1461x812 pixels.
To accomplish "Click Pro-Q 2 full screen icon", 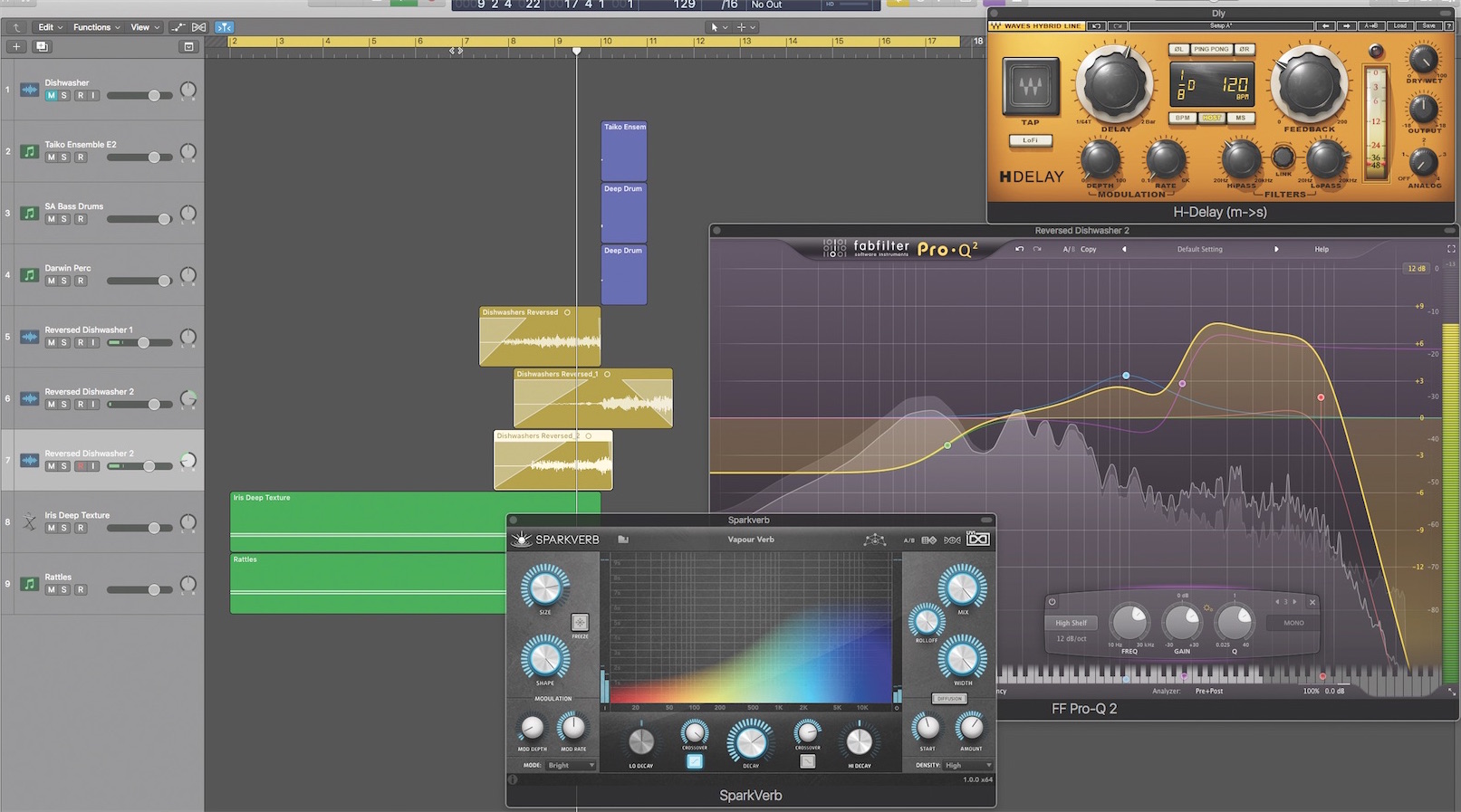I will (1451, 249).
